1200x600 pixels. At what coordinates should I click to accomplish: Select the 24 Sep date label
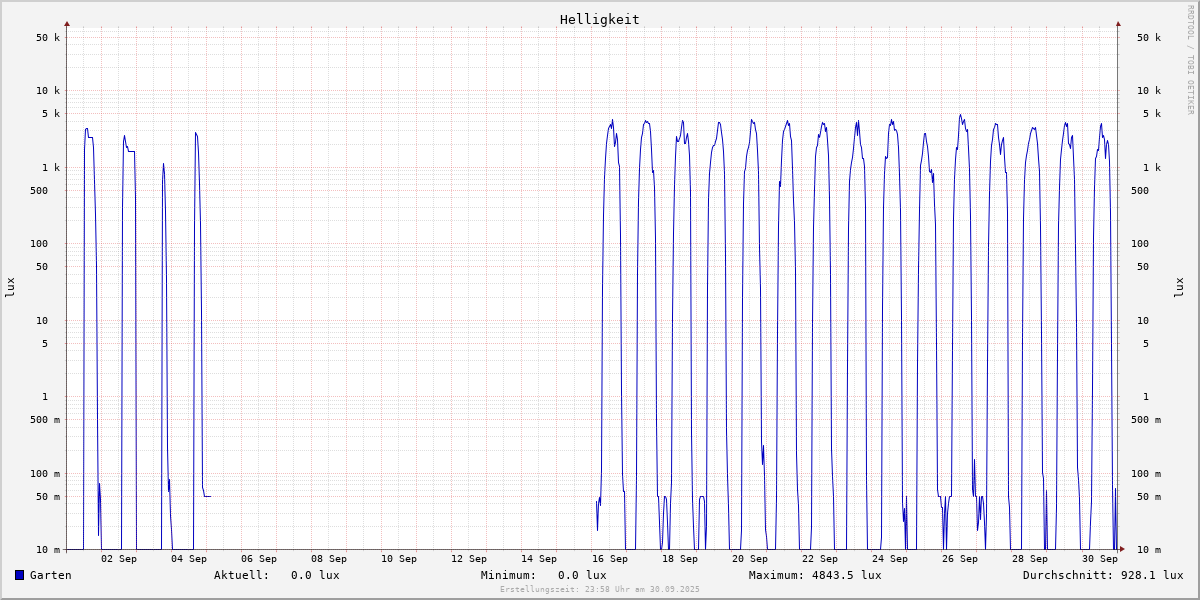889,559
